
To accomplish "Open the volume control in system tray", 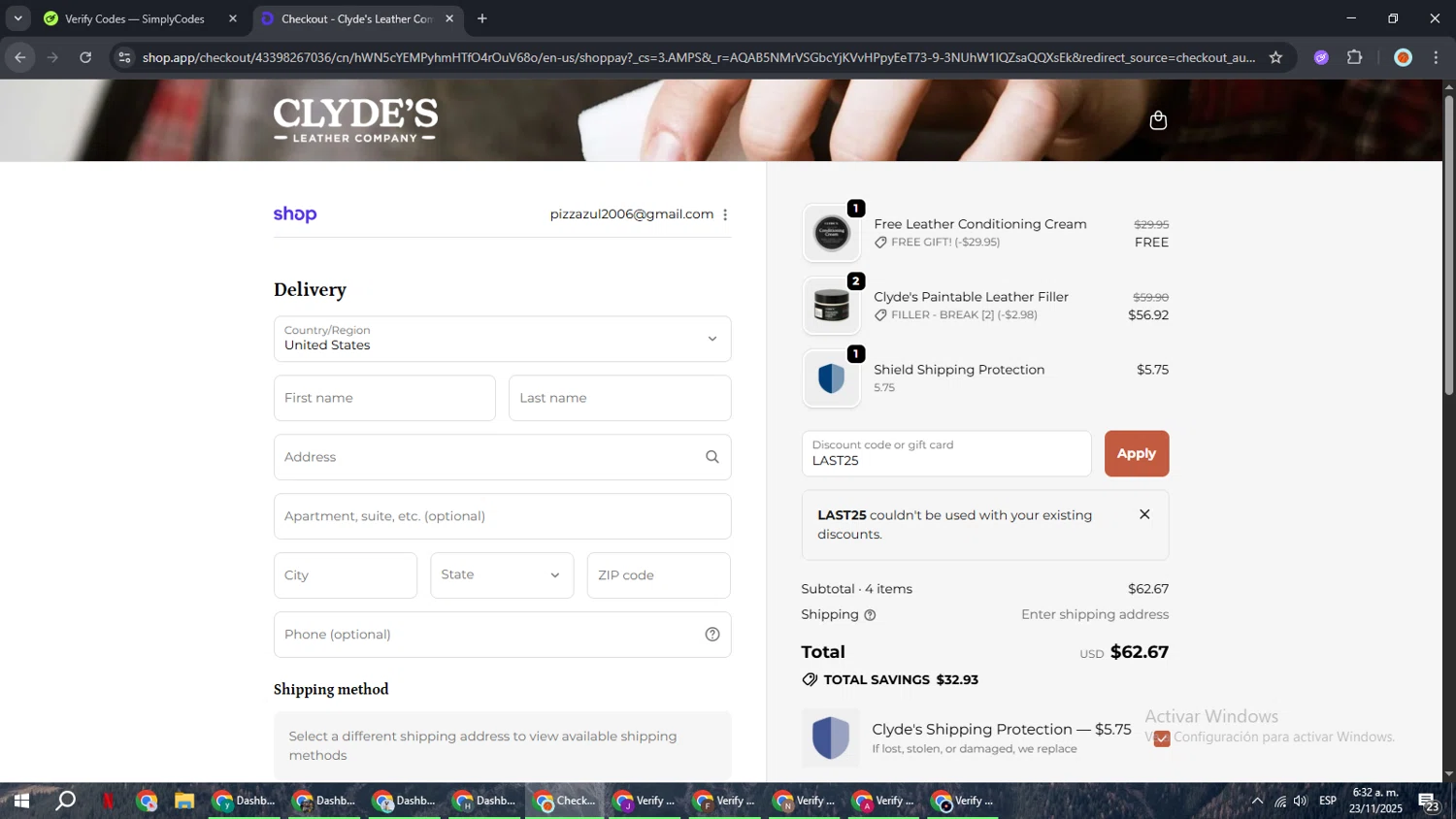I will tap(1301, 801).
